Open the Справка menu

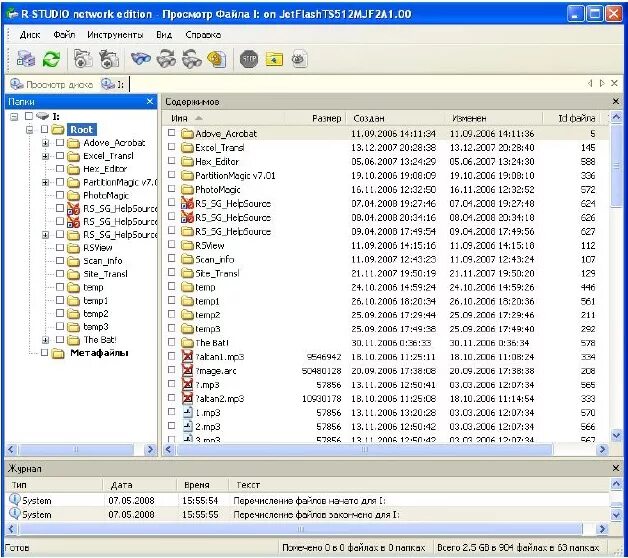tap(203, 35)
